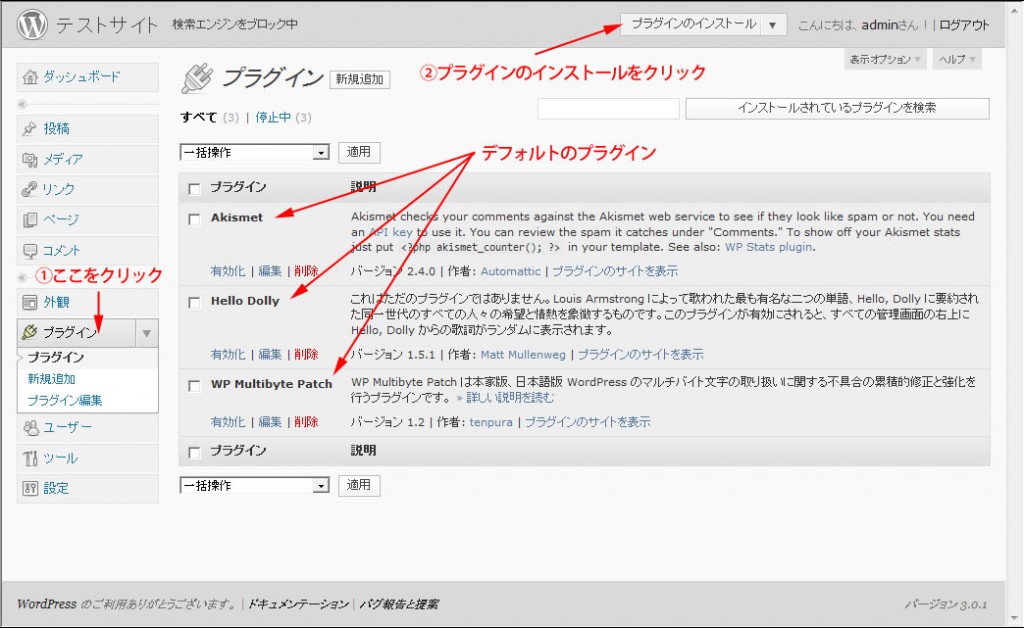Open ユーザー in the sidebar

67,428
